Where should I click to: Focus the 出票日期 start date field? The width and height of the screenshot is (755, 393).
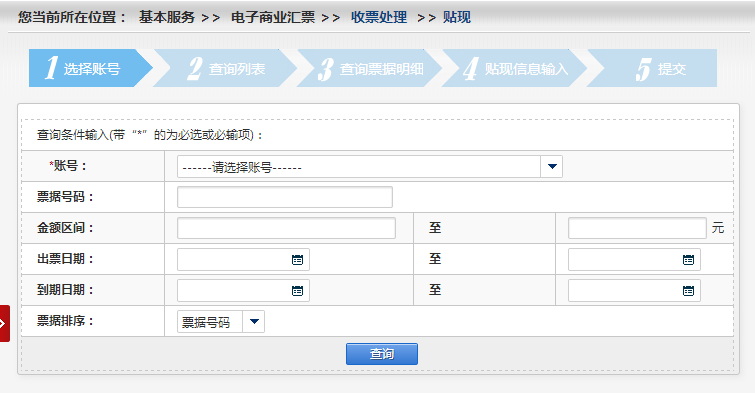pyautogui.click(x=243, y=260)
